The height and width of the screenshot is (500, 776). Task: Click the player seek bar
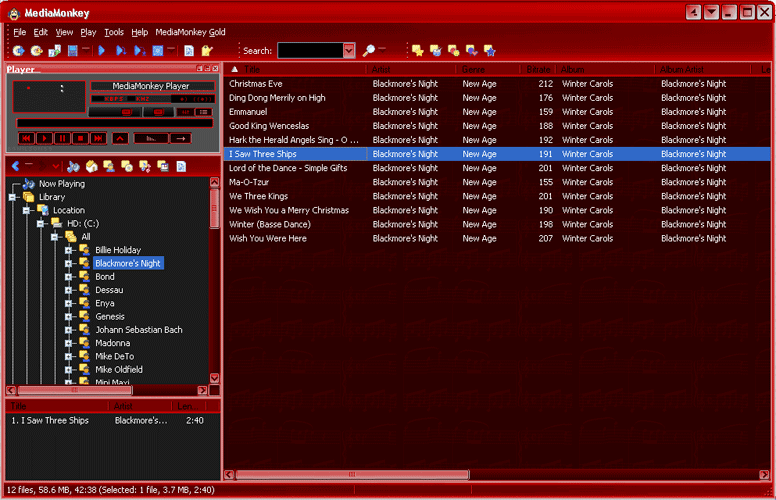coord(110,123)
